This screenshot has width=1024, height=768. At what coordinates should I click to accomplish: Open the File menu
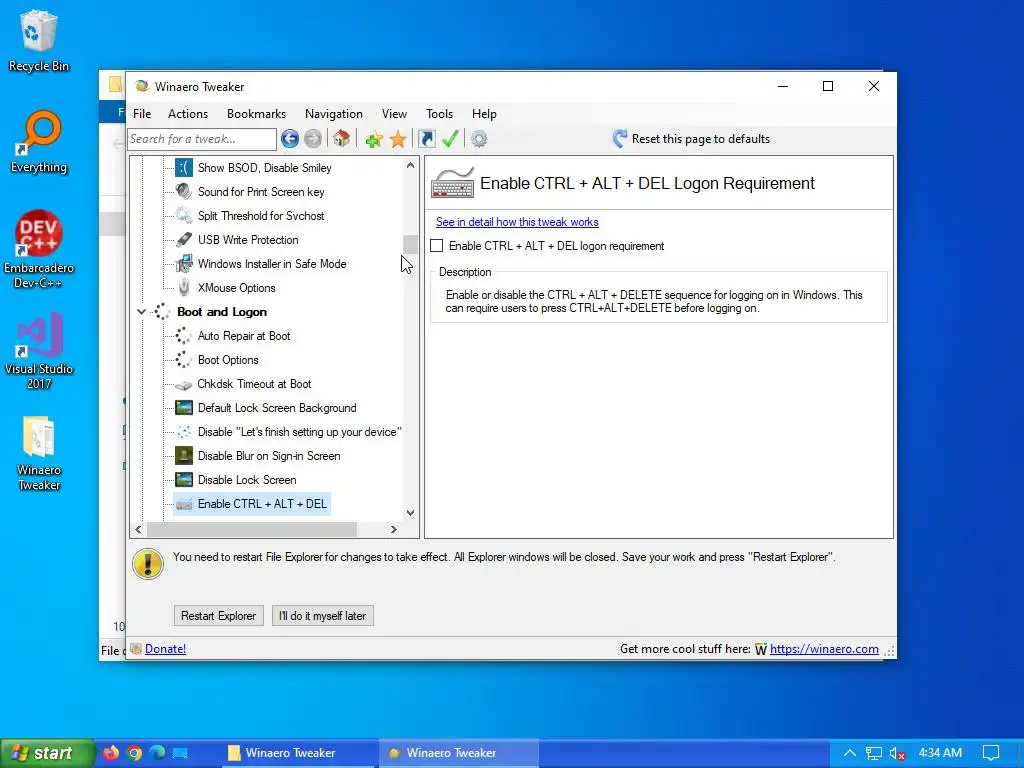(142, 114)
